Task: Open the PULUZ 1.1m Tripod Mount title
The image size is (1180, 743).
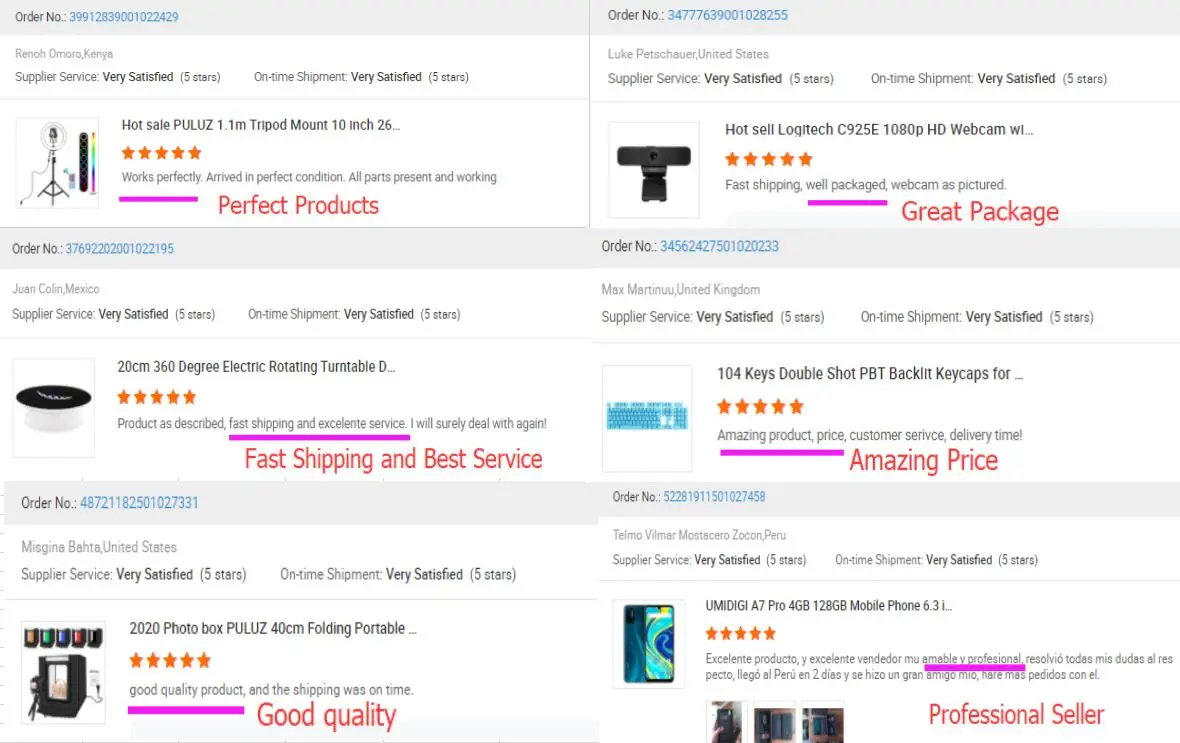Action: (261, 125)
